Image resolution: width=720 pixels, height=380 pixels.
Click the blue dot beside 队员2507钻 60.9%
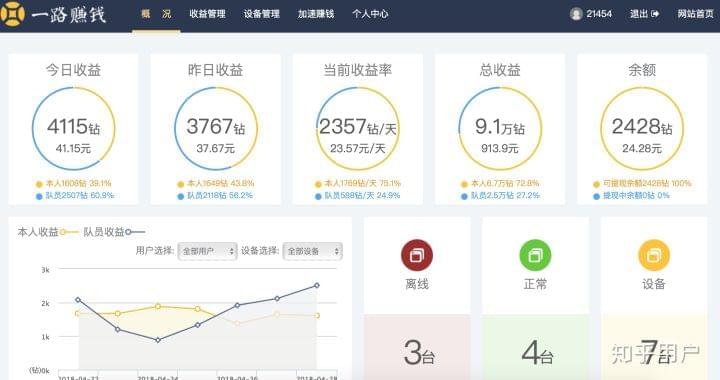click(39, 196)
